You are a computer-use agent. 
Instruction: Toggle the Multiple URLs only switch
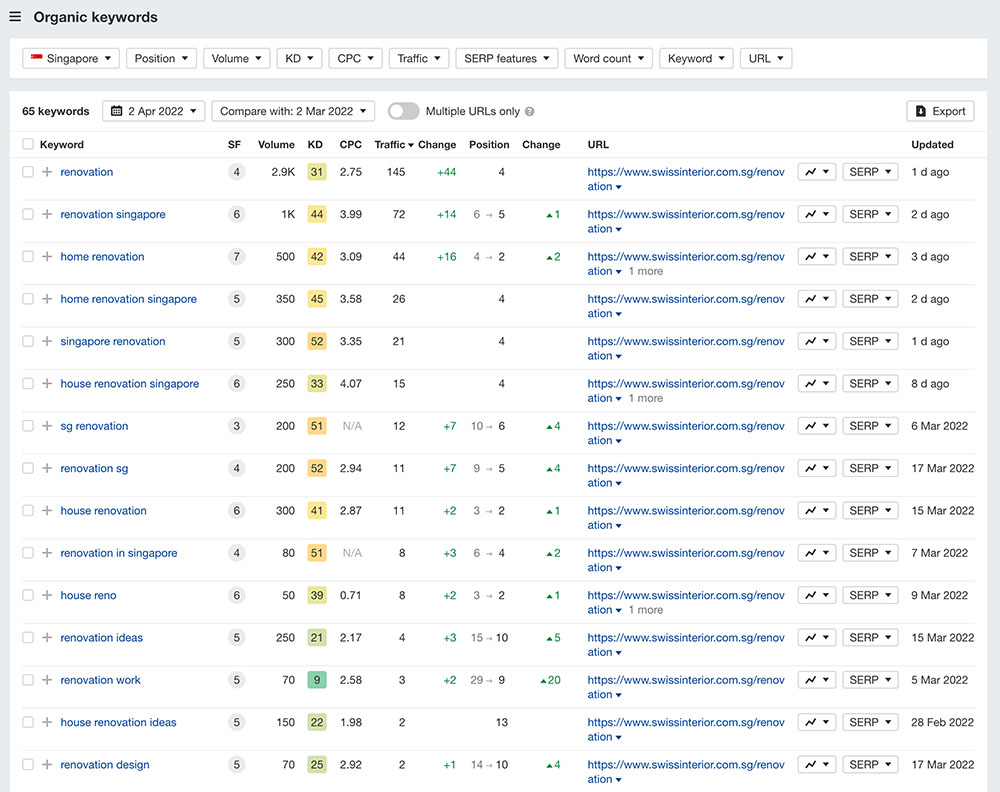(x=403, y=111)
